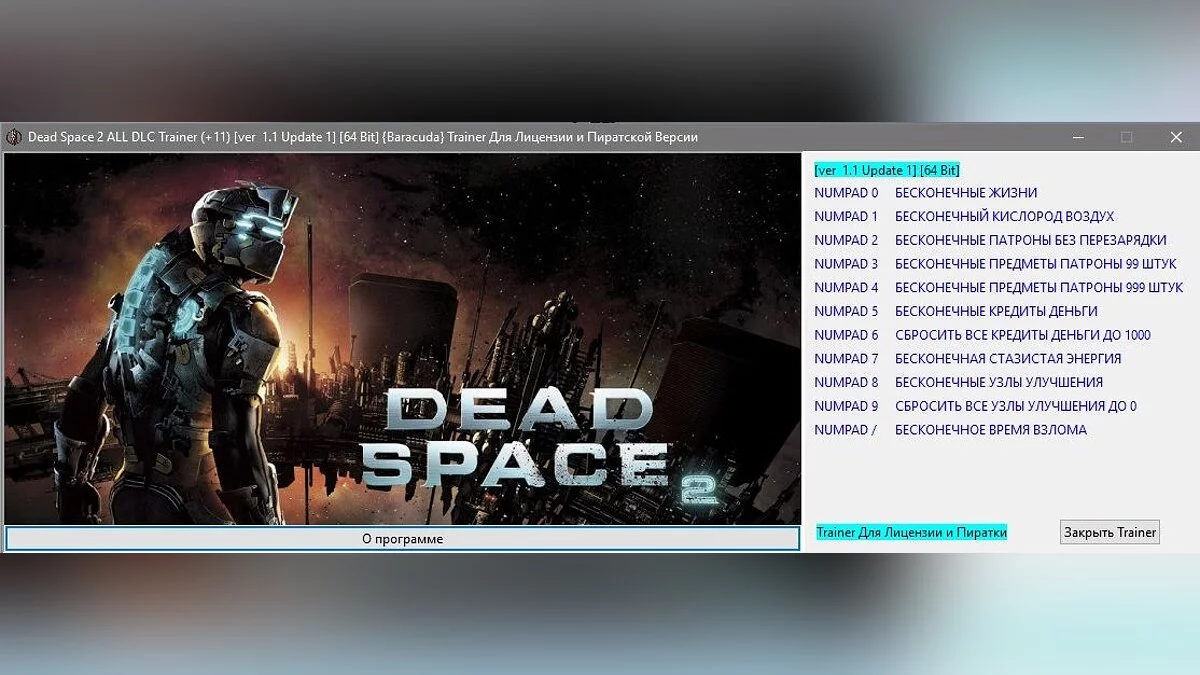Click БЕСКОНЕЧНЫЕ ПРЕДМЕТЫ ПАТРОНЫ 99 ШТУК text

[1036, 264]
